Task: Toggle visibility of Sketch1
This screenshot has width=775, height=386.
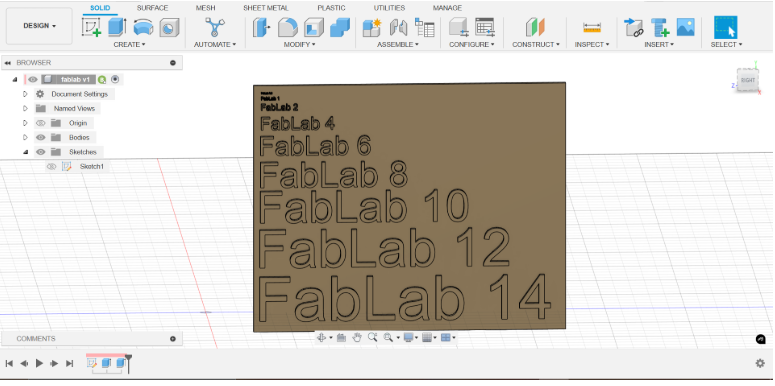Action: click(51, 167)
